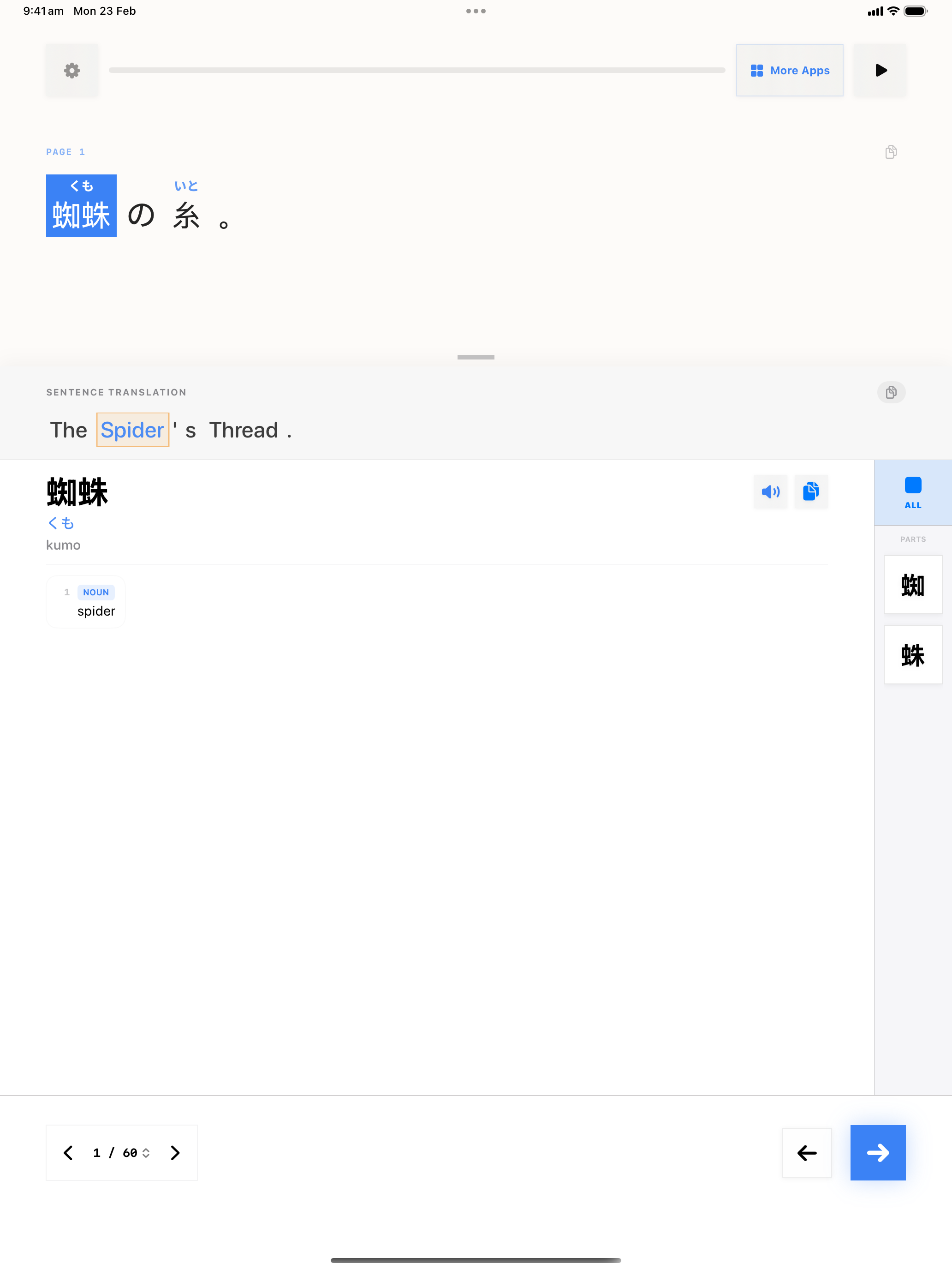Select the 蛛 kanji part
Screen dimensions: 952x1270
(x=912, y=655)
